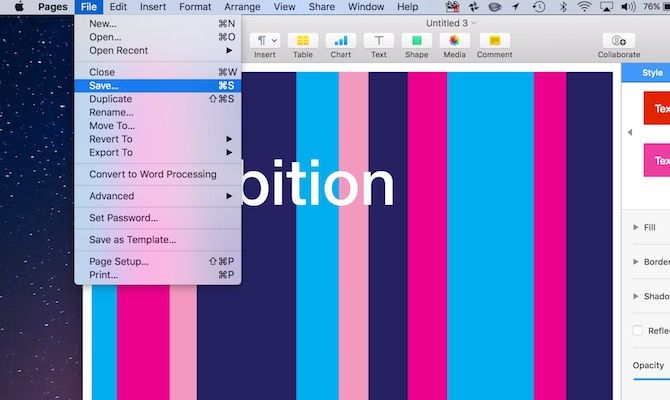Open the Insert menu in menu bar
This screenshot has width=670, height=400.
[x=153, y=6]
